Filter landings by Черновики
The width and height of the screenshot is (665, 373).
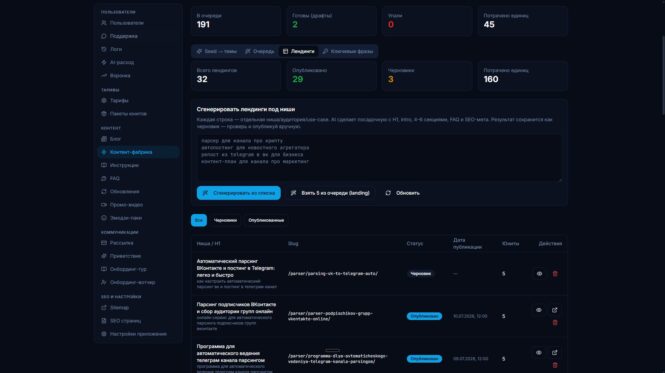(225, 220)
